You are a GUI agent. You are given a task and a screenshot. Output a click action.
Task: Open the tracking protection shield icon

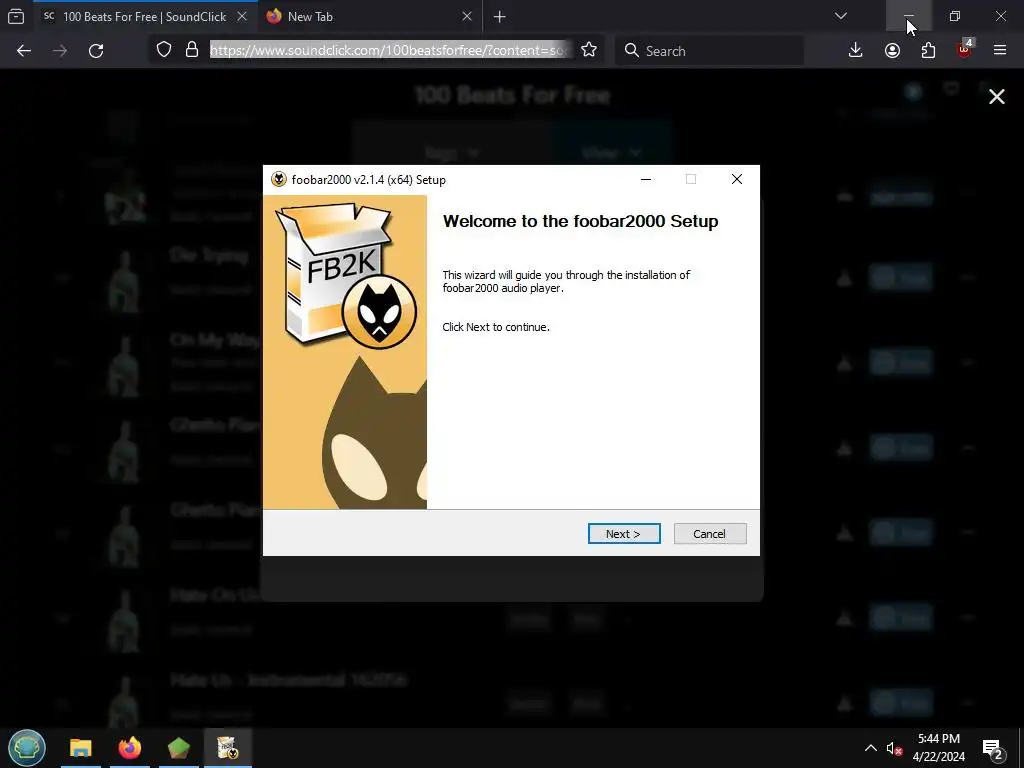point(164,50)
